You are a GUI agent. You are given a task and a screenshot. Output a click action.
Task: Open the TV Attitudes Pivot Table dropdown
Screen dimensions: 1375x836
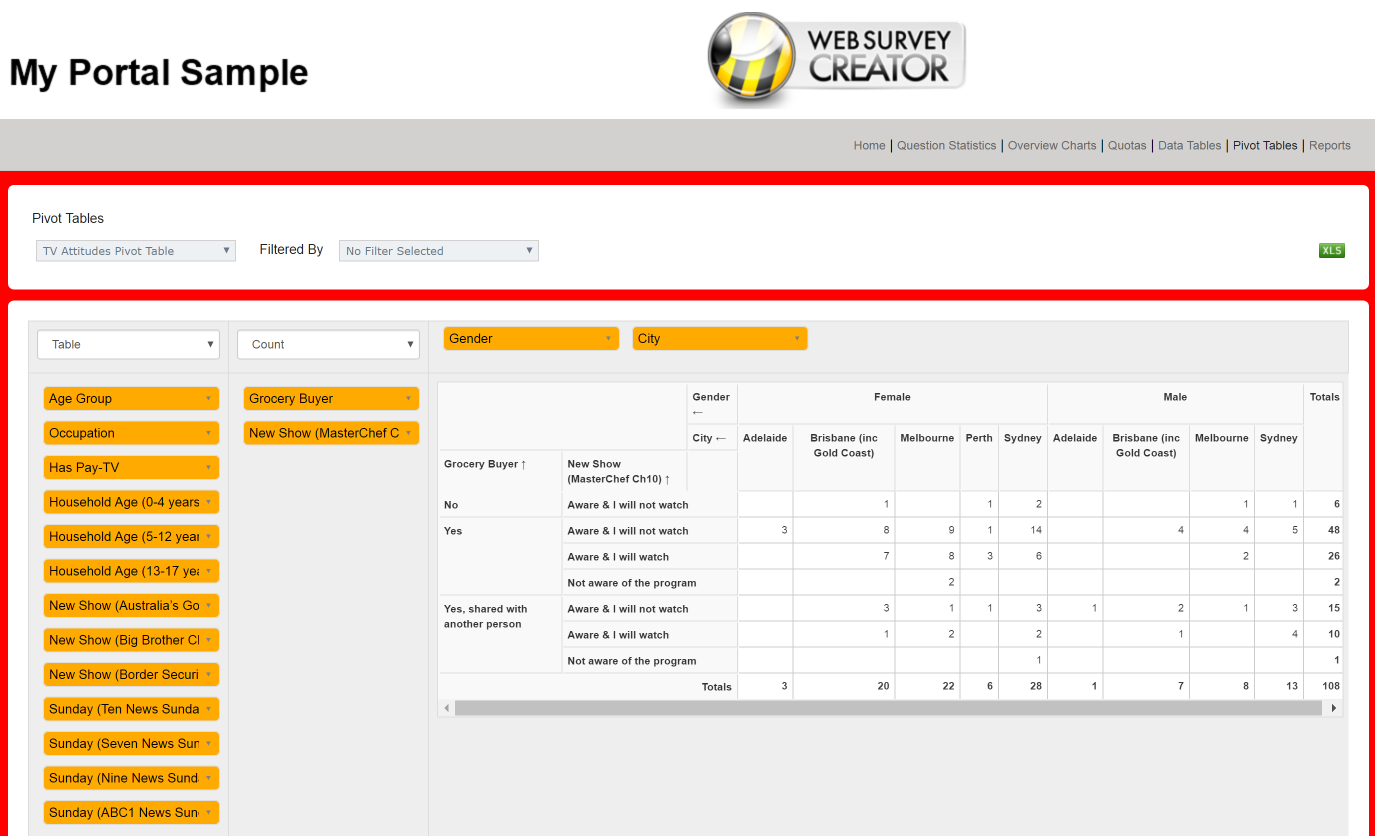[x=136, y=251]
